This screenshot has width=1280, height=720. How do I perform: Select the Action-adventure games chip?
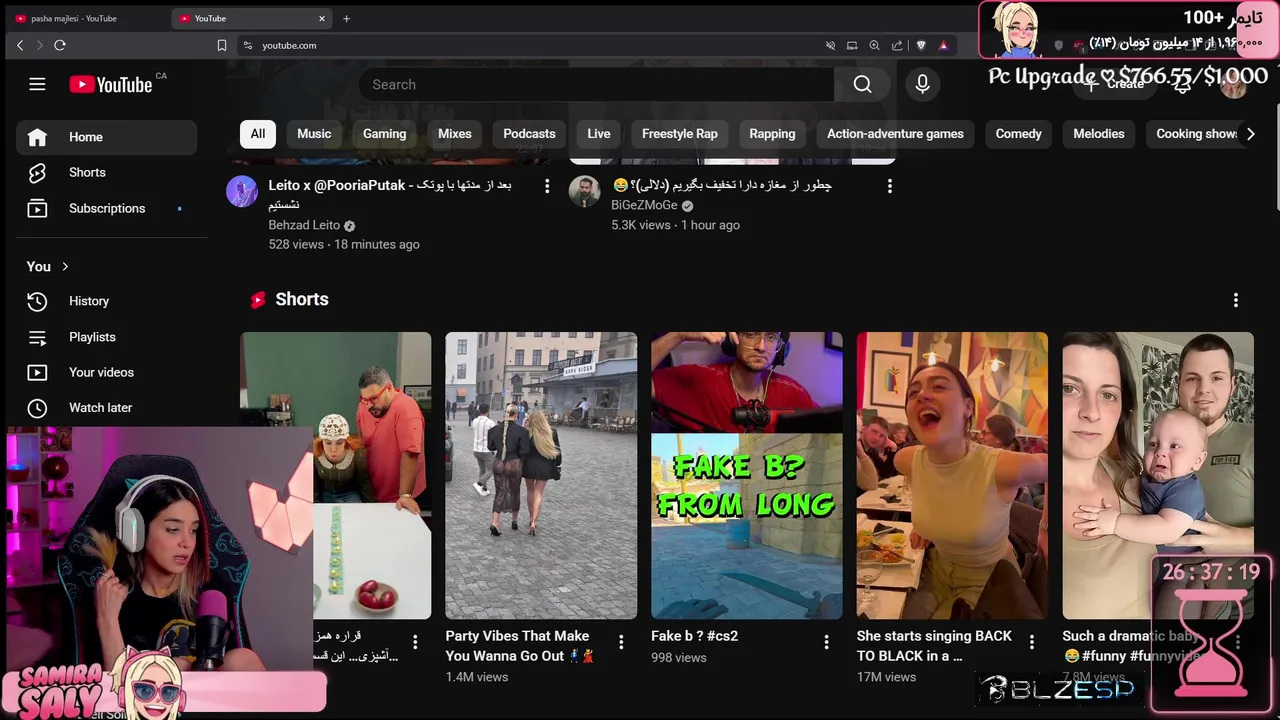(x=895, y=134)
